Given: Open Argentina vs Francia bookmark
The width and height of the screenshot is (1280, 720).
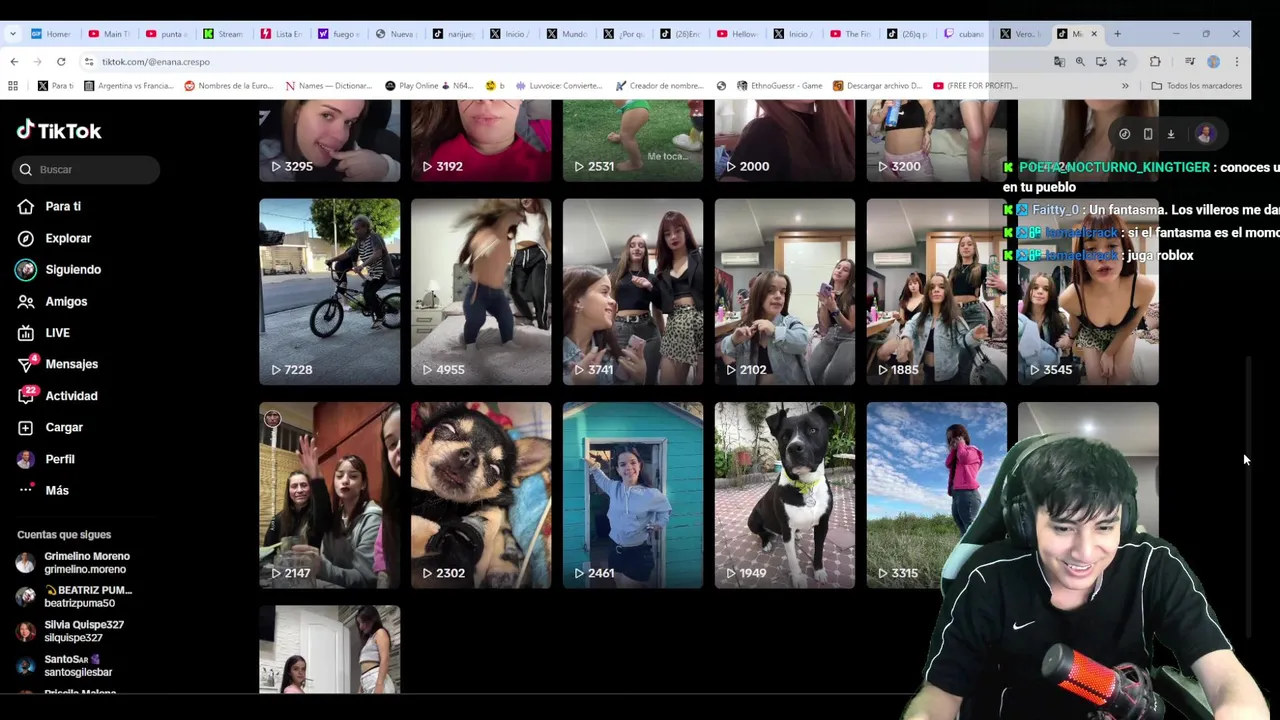Looking at the screenshot, I should (x=128, y=86).
